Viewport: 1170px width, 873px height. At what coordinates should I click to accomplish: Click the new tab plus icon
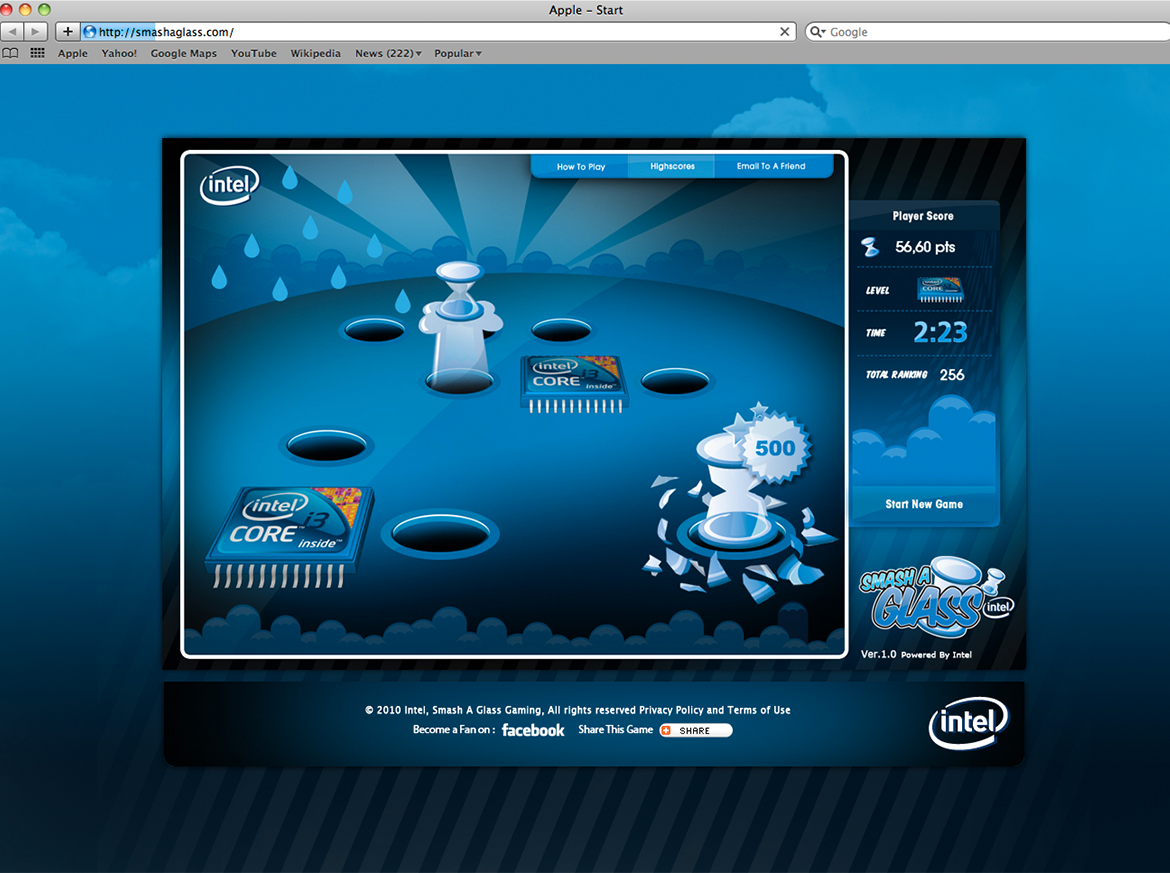coord(67,31)
